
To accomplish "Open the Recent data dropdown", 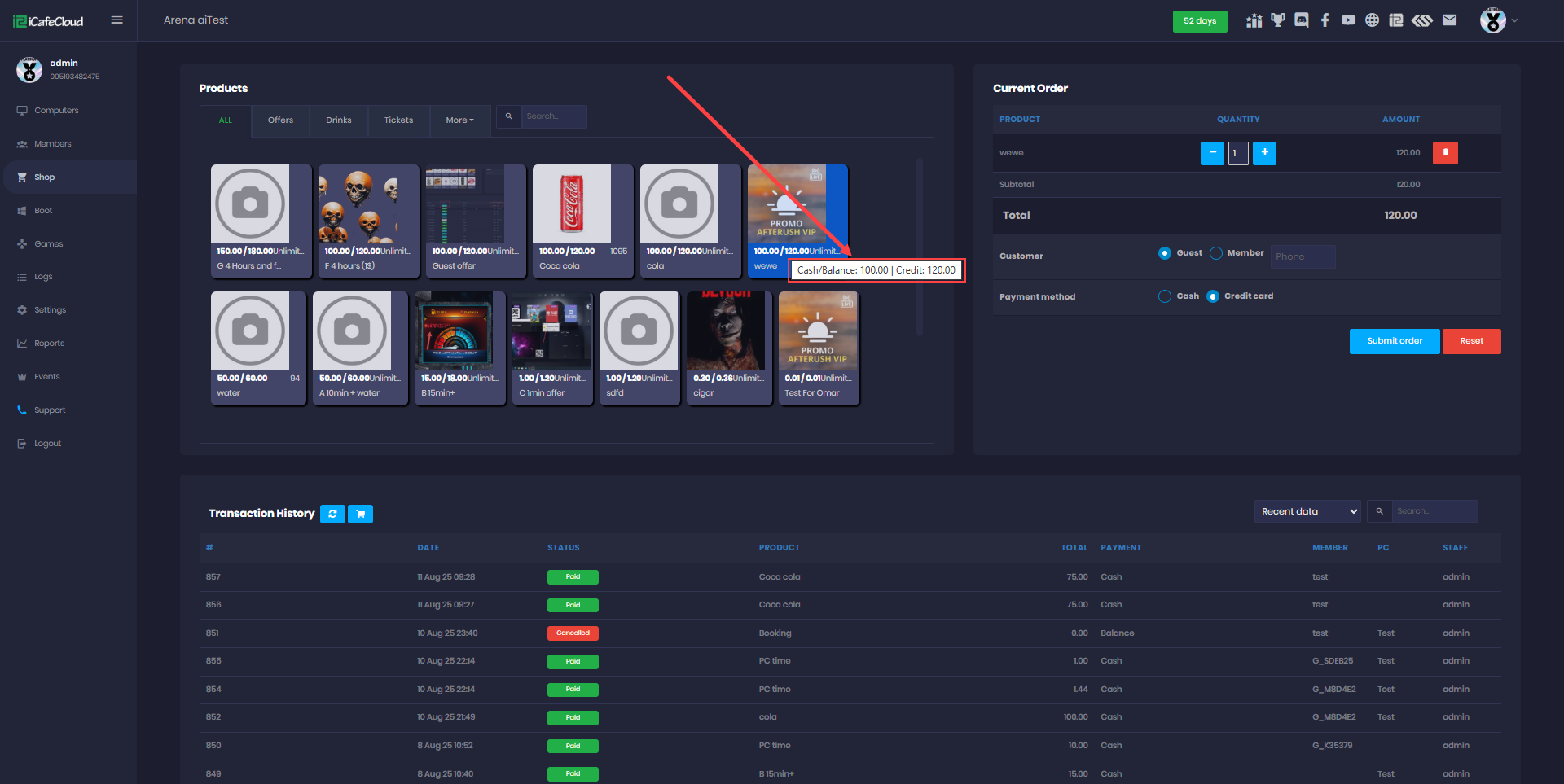I will click(x=1308, y=511).
